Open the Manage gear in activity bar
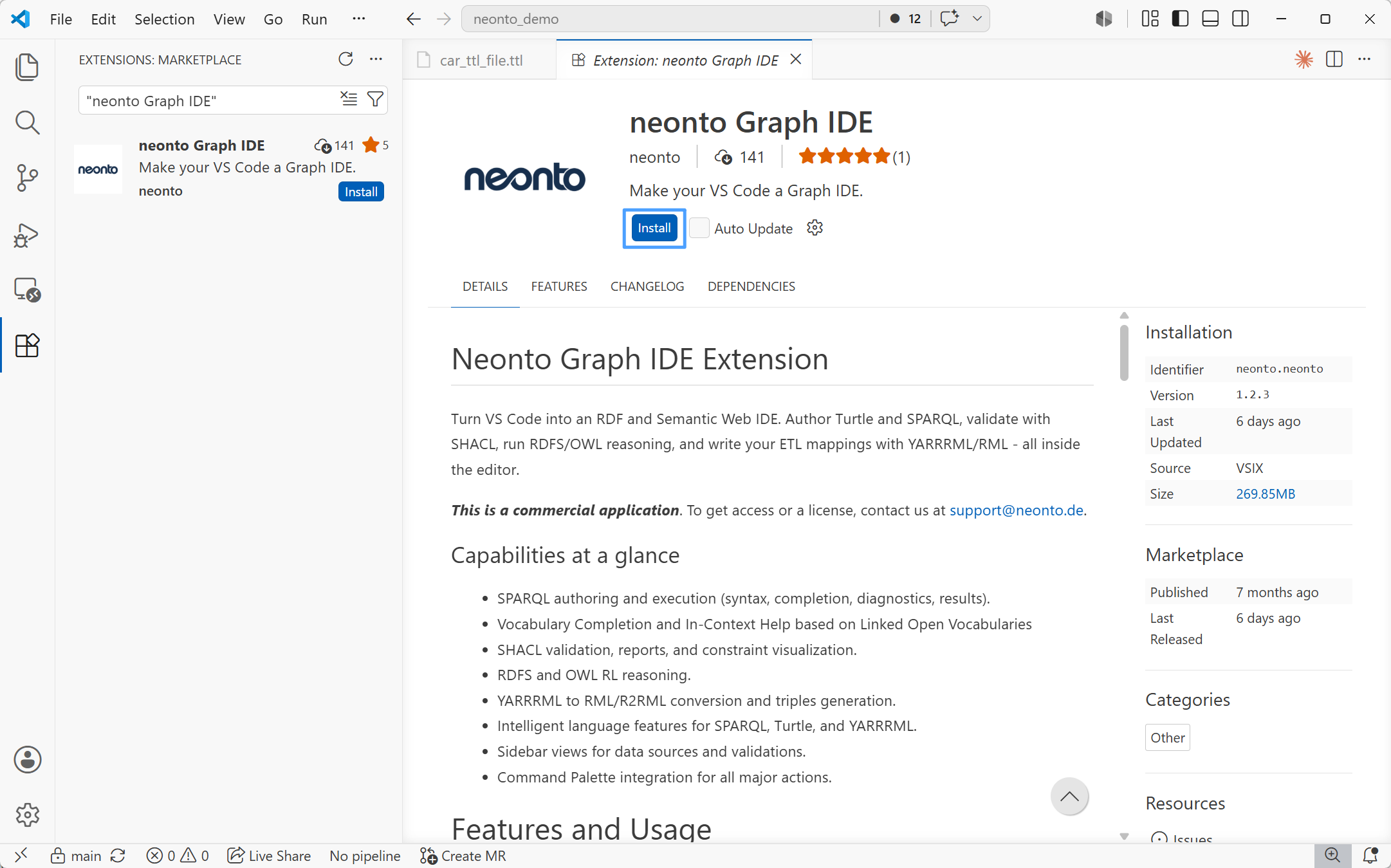The image size is (1391, 868). point(27,815)
